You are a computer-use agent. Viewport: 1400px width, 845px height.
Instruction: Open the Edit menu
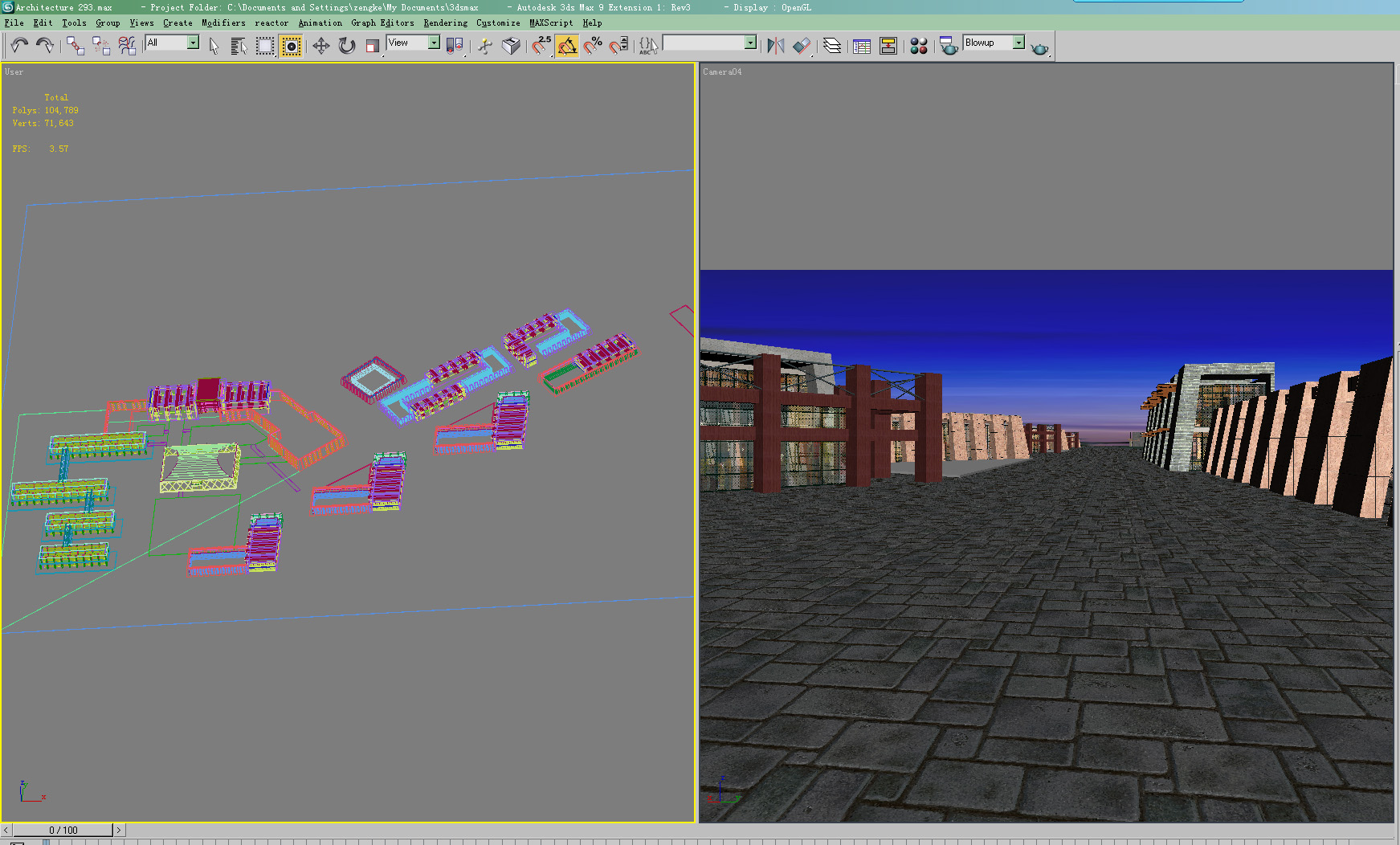click(43, 22)
